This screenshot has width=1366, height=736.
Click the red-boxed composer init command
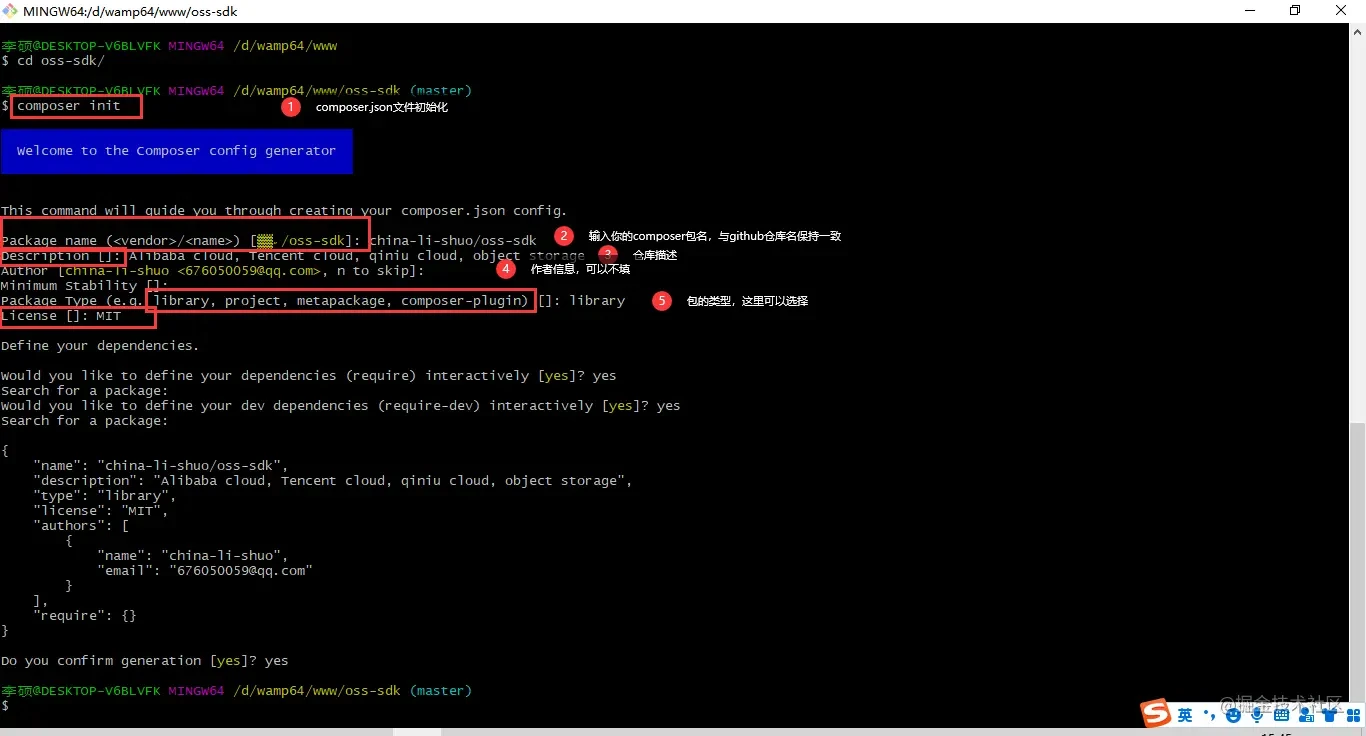76,106
